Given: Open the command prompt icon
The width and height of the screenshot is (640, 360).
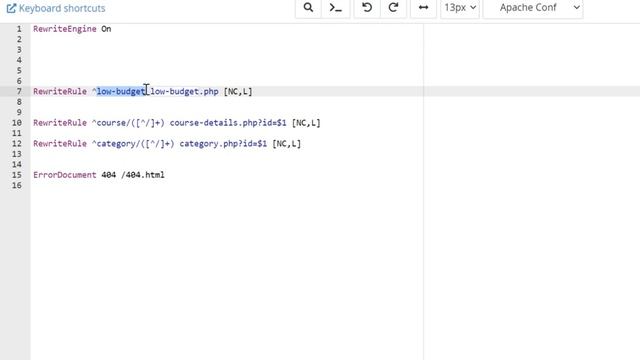Looking at the screenshot, I should pos(336,8).
